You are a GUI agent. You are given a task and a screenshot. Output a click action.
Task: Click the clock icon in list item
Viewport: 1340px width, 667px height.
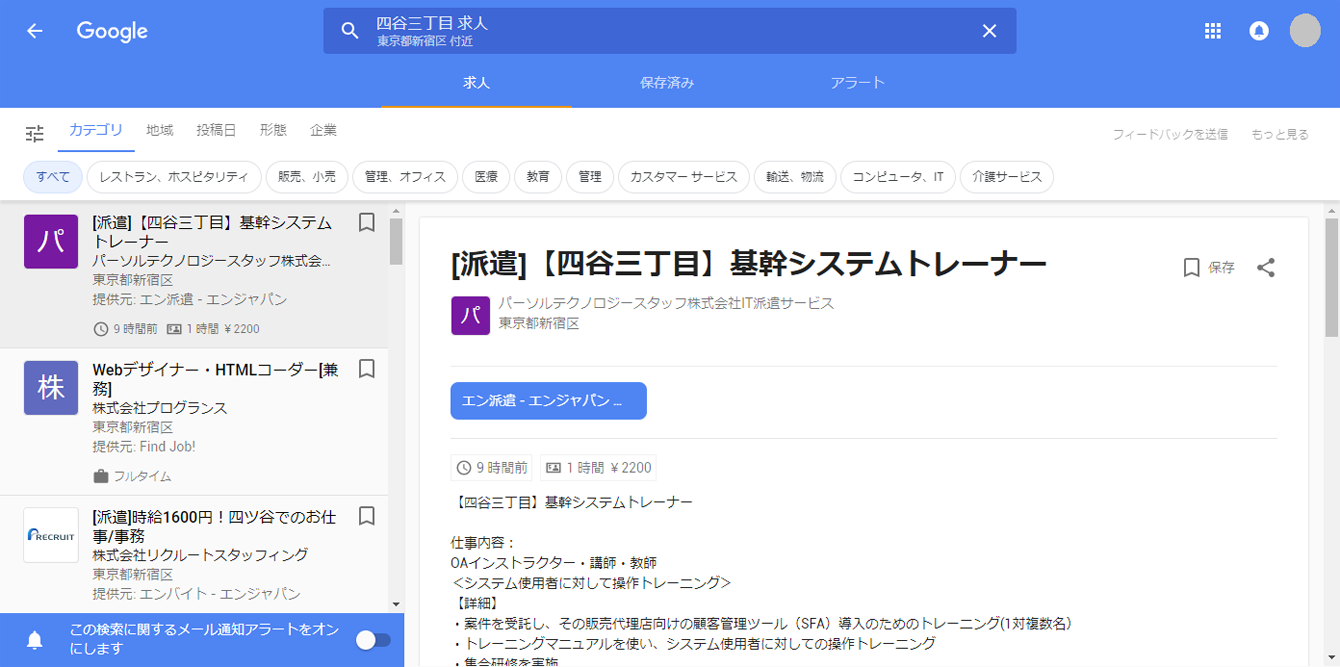click(x=100, y=329)
